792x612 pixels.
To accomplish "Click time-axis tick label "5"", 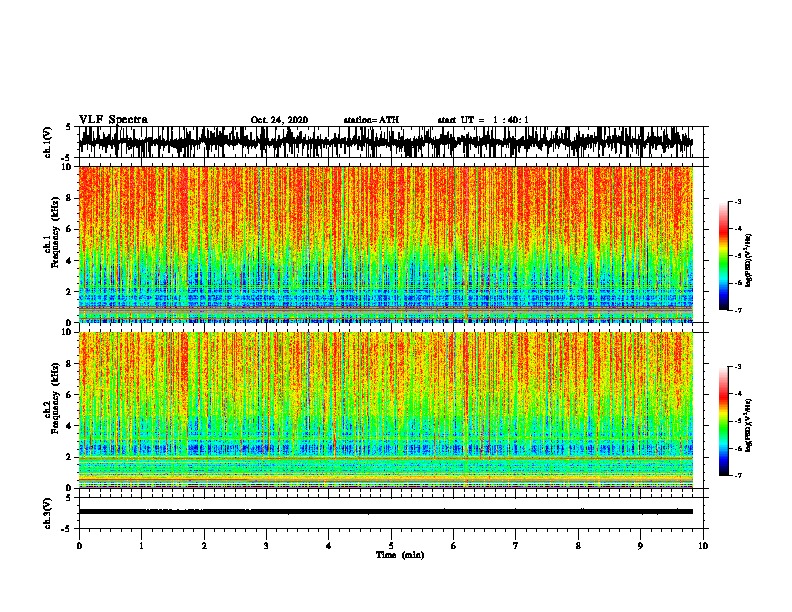I will click(391, 545).
